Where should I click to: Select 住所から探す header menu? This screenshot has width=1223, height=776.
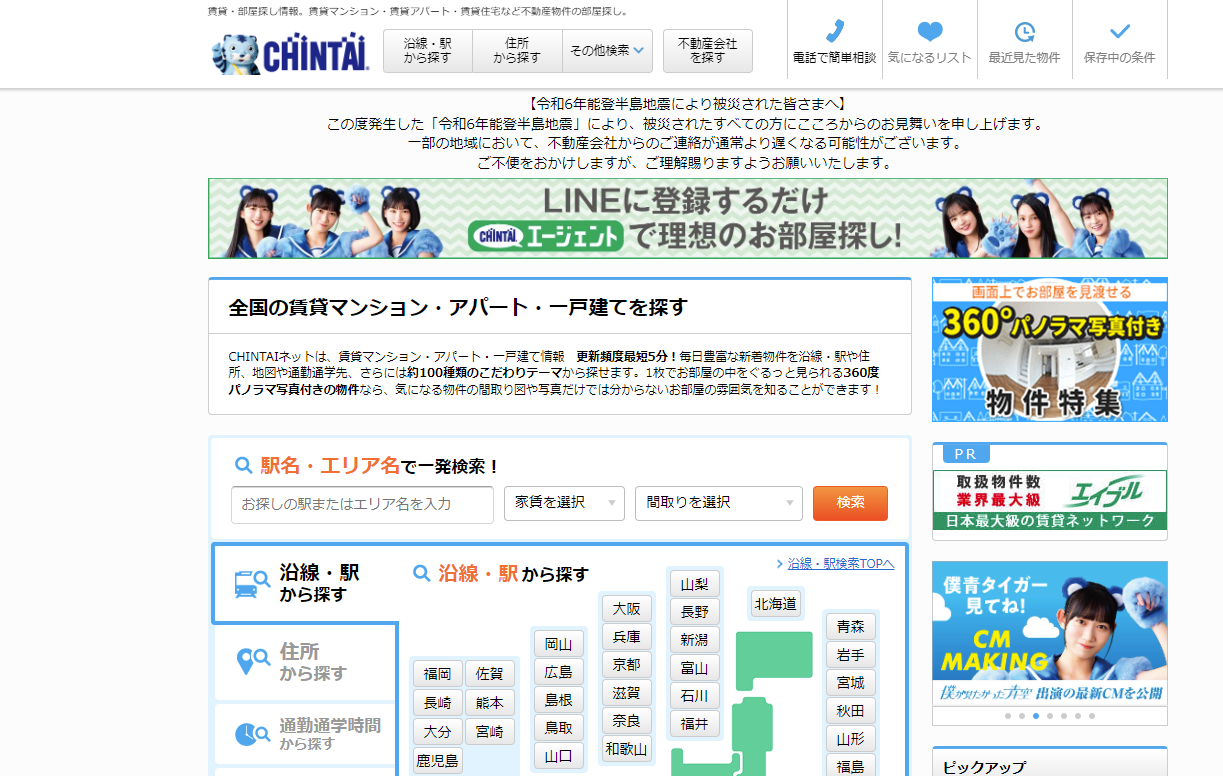[517, 50]
